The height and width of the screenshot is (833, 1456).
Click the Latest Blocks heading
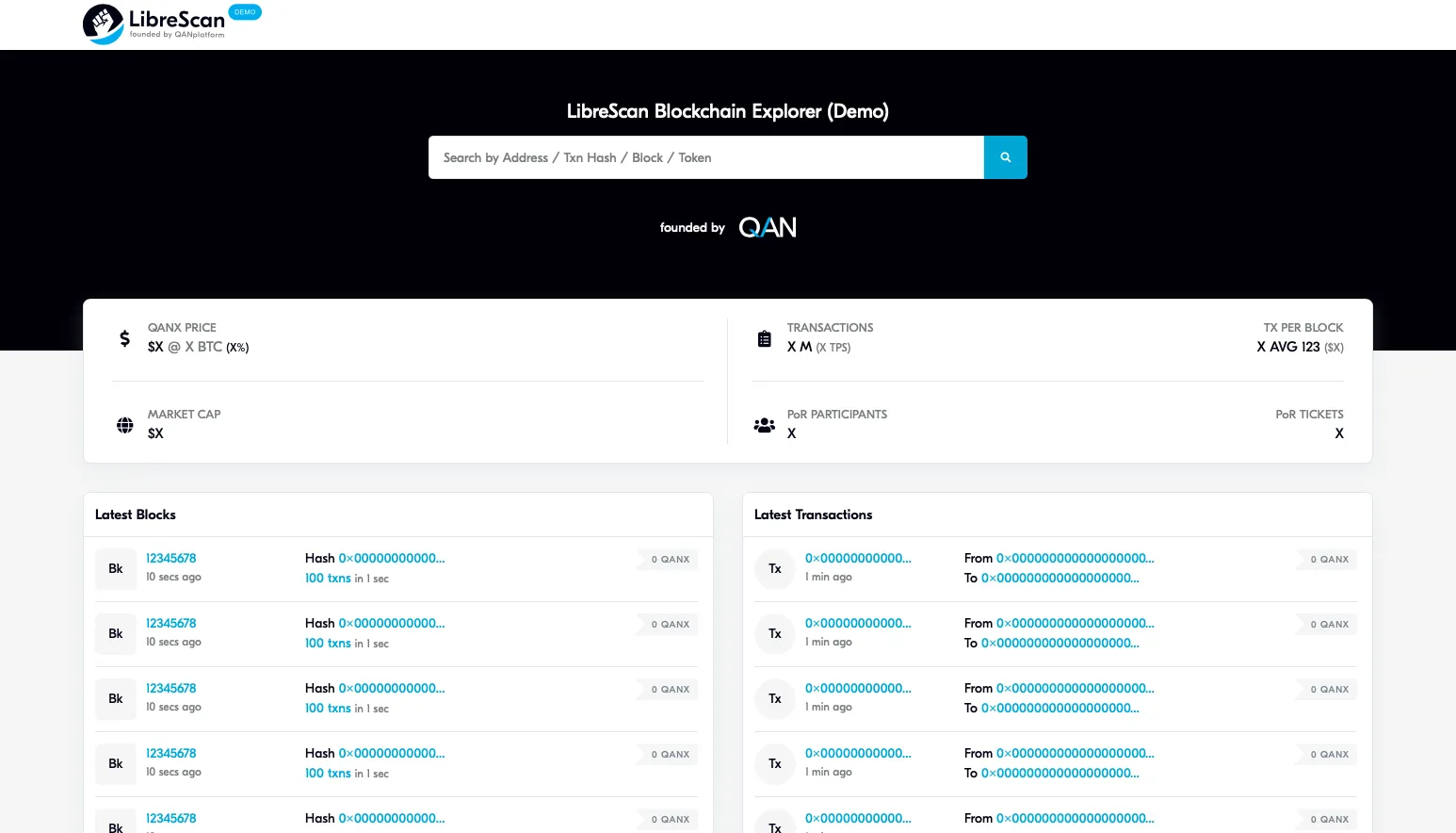[x=136, y=514]
